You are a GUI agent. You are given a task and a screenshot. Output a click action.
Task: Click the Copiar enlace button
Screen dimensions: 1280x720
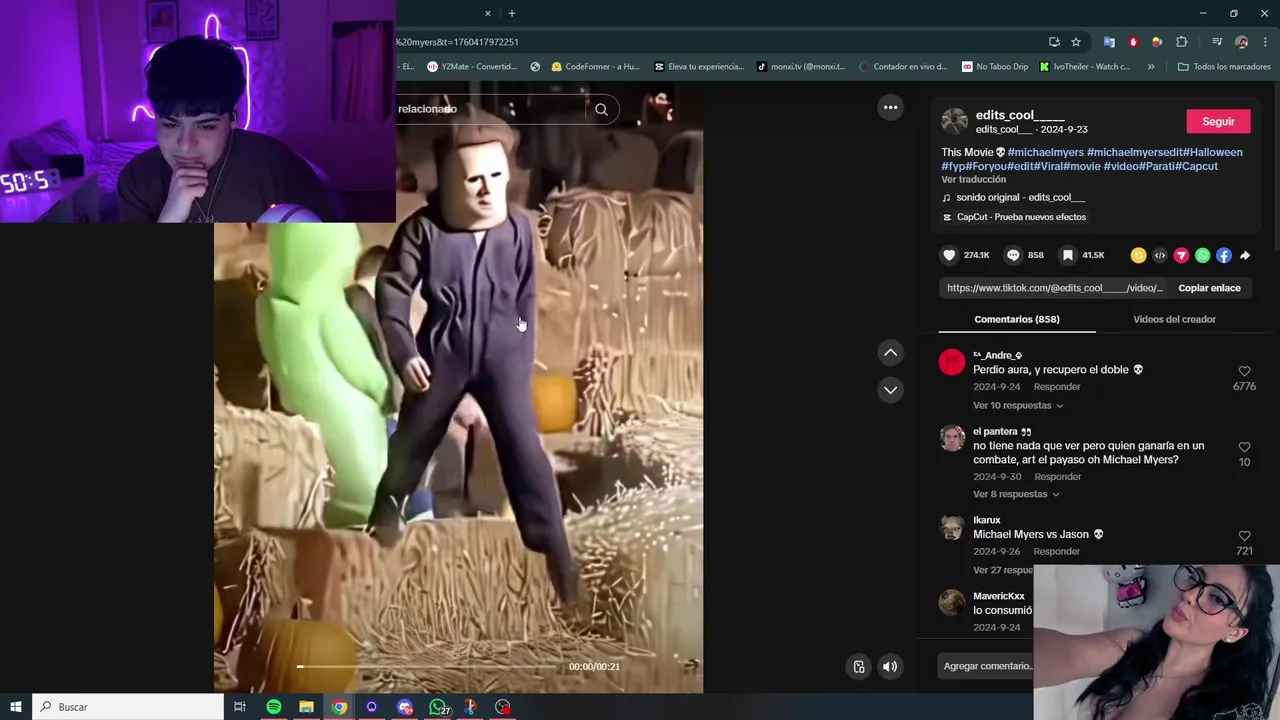(1209, 288)
